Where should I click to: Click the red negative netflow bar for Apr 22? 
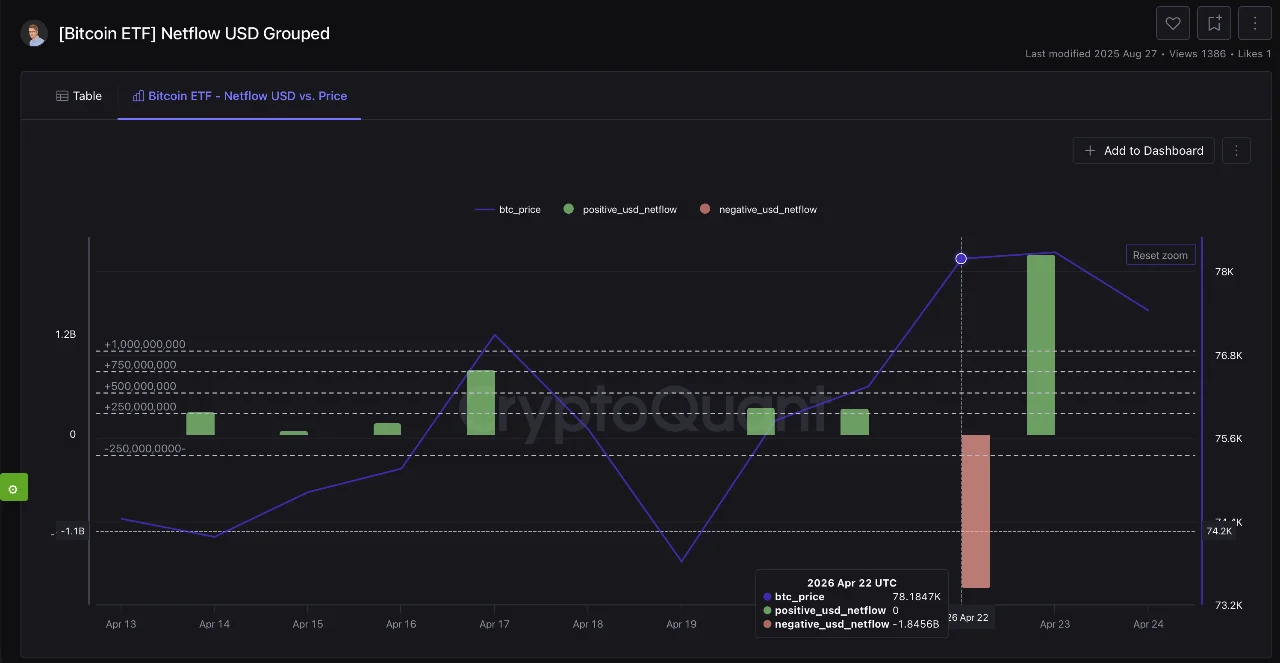click(975, 510)
